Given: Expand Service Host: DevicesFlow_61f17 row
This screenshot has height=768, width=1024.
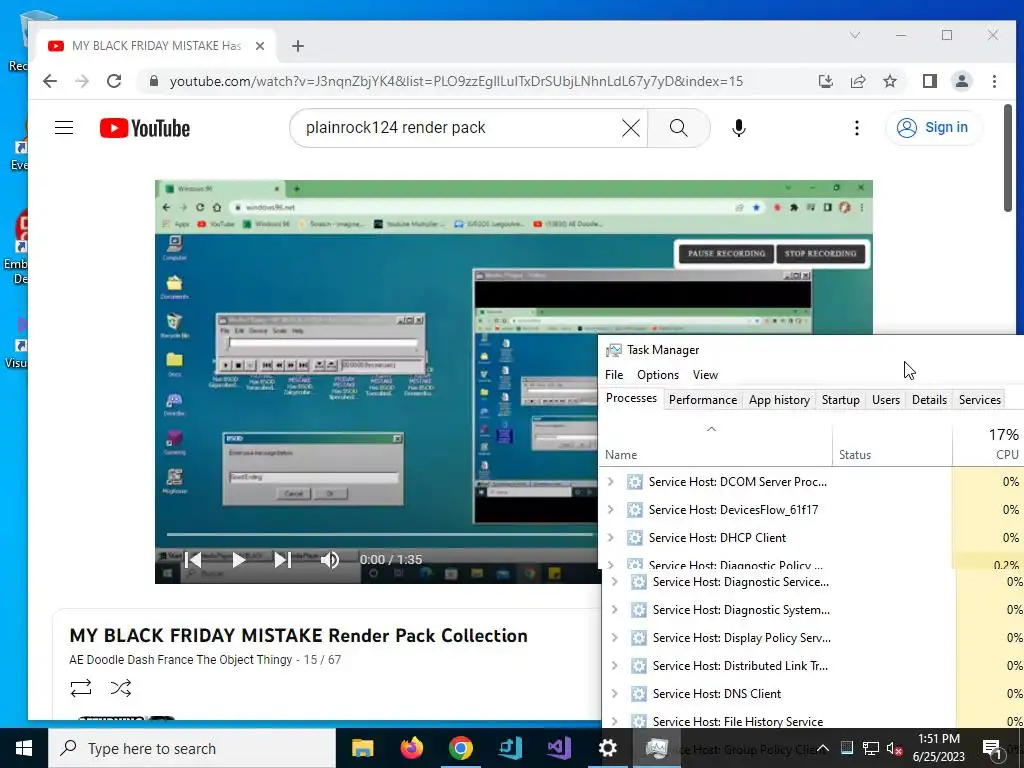Looking at the screenshot, I should [x=611, y=510].
